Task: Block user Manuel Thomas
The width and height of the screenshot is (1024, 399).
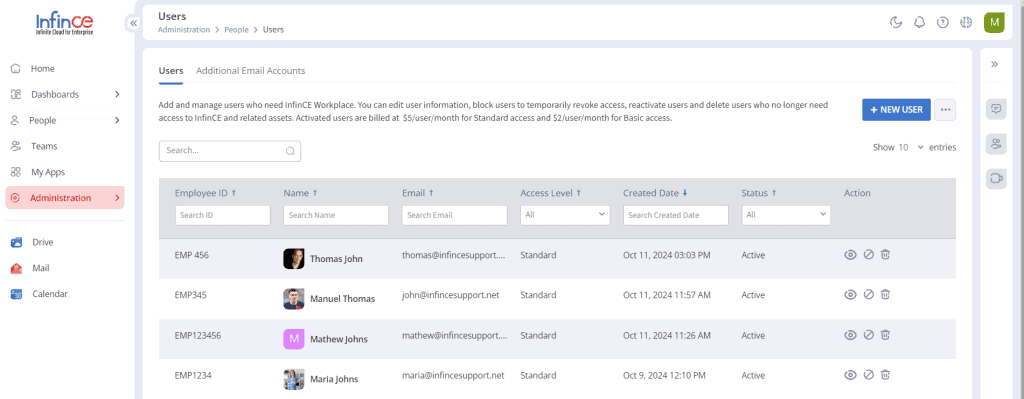Action: point(868,295)
